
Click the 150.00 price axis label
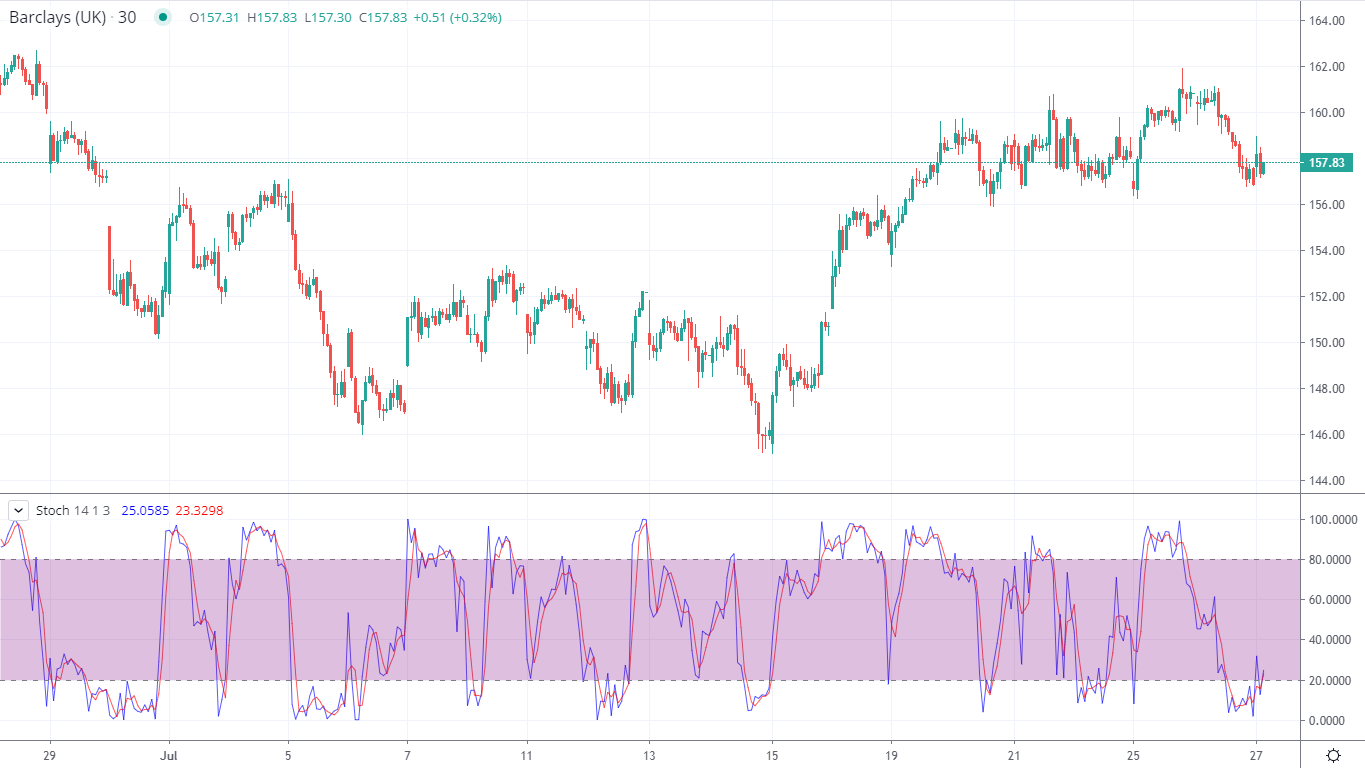click(x=1325, y=343)
